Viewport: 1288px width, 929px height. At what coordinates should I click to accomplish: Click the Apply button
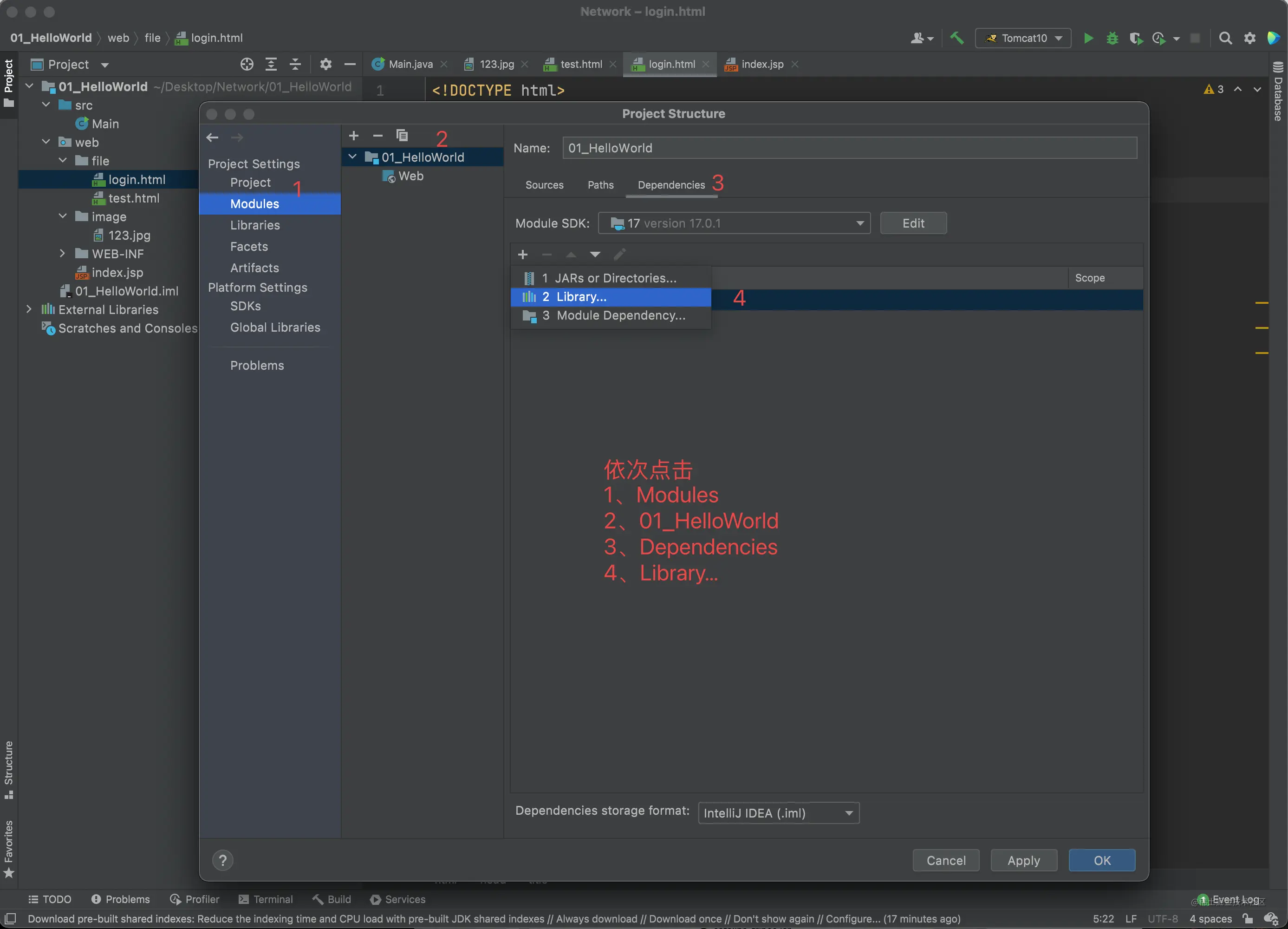click(1023, 860)
